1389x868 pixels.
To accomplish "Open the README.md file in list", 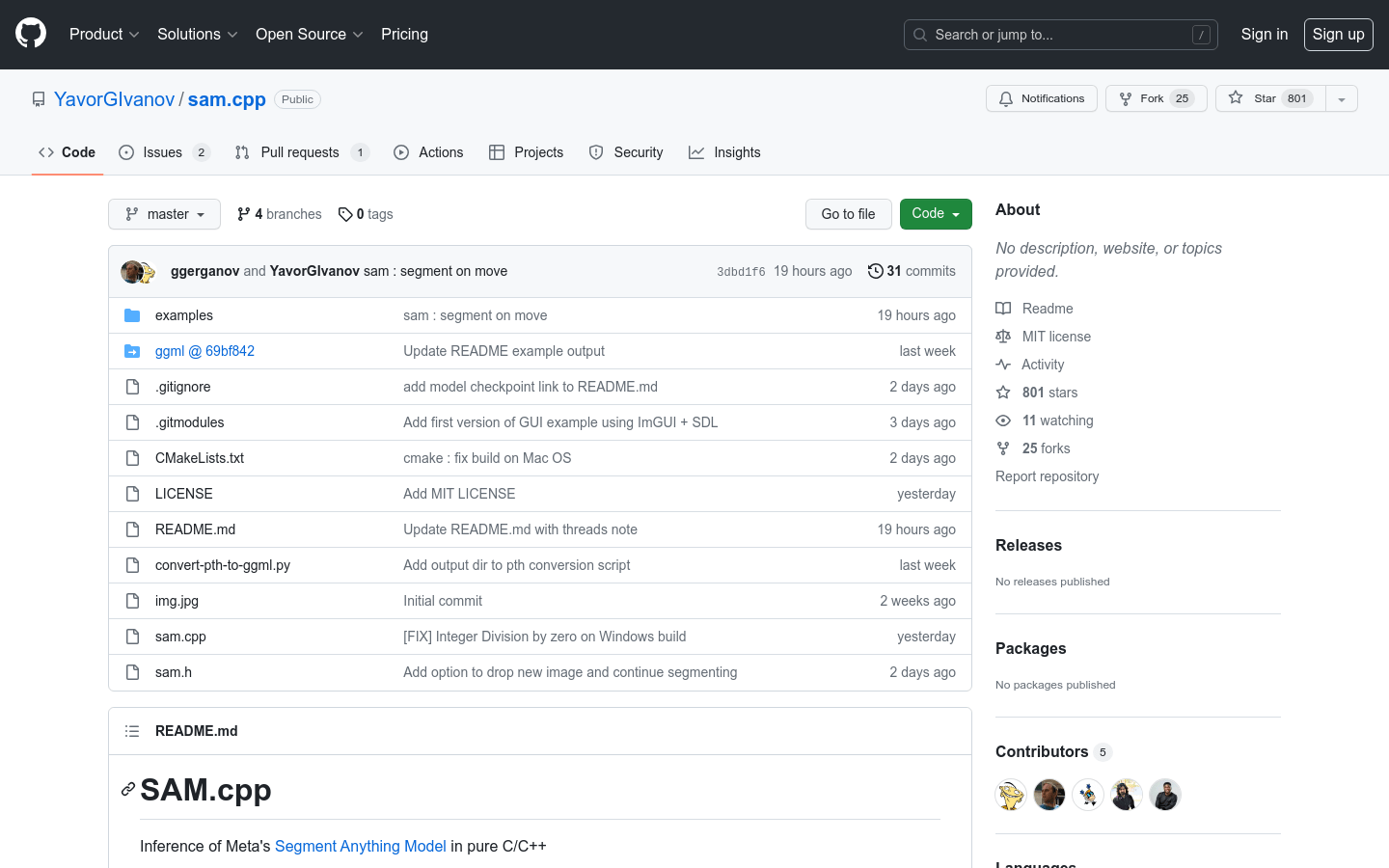I will coord(195,529).
